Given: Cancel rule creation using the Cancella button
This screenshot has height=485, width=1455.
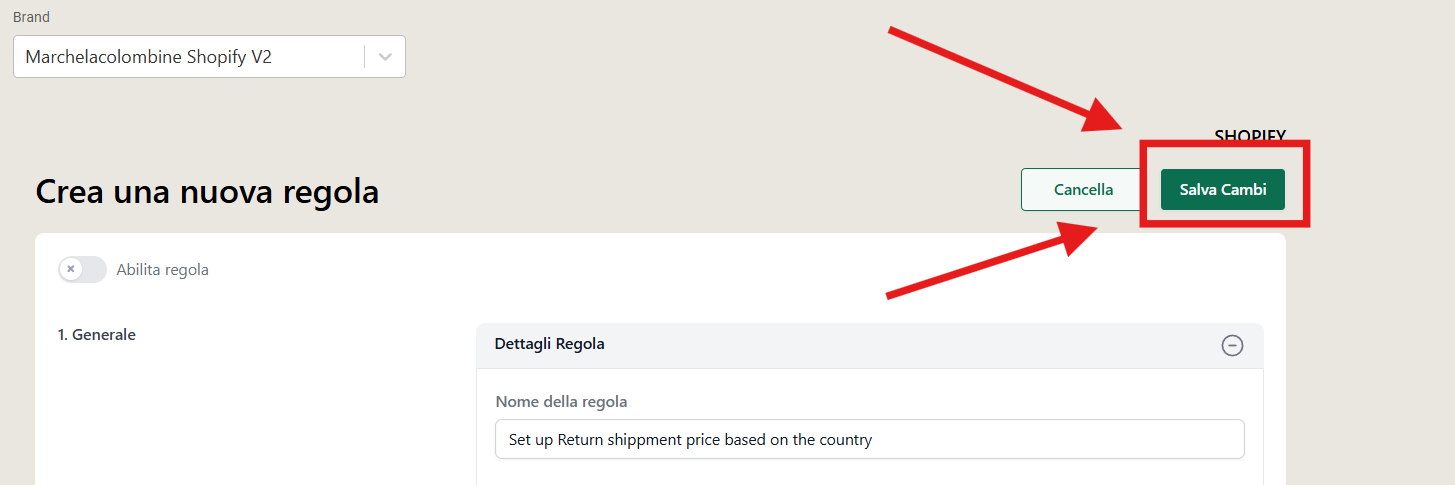Looking at the screenshot, I should 1083,189.
